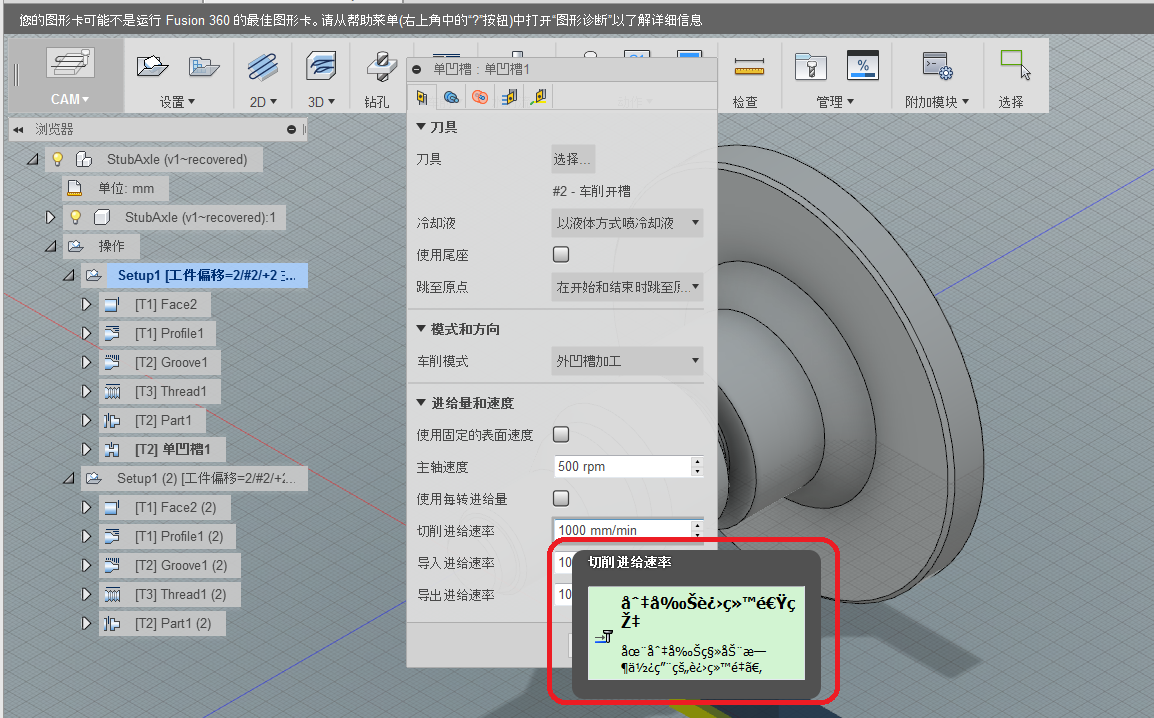Open the tool library icon under 管理
This screenshot has height=718, width=1154.
[809, 67]
